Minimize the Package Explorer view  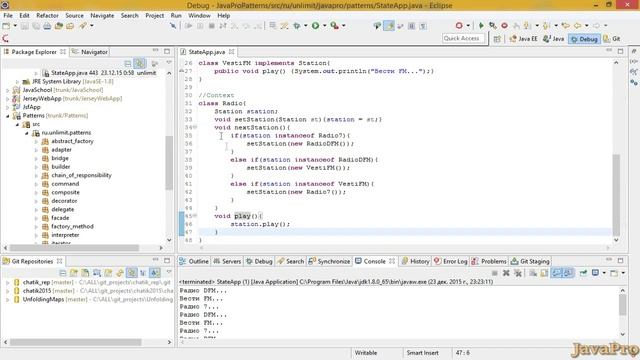pos(156,51)
